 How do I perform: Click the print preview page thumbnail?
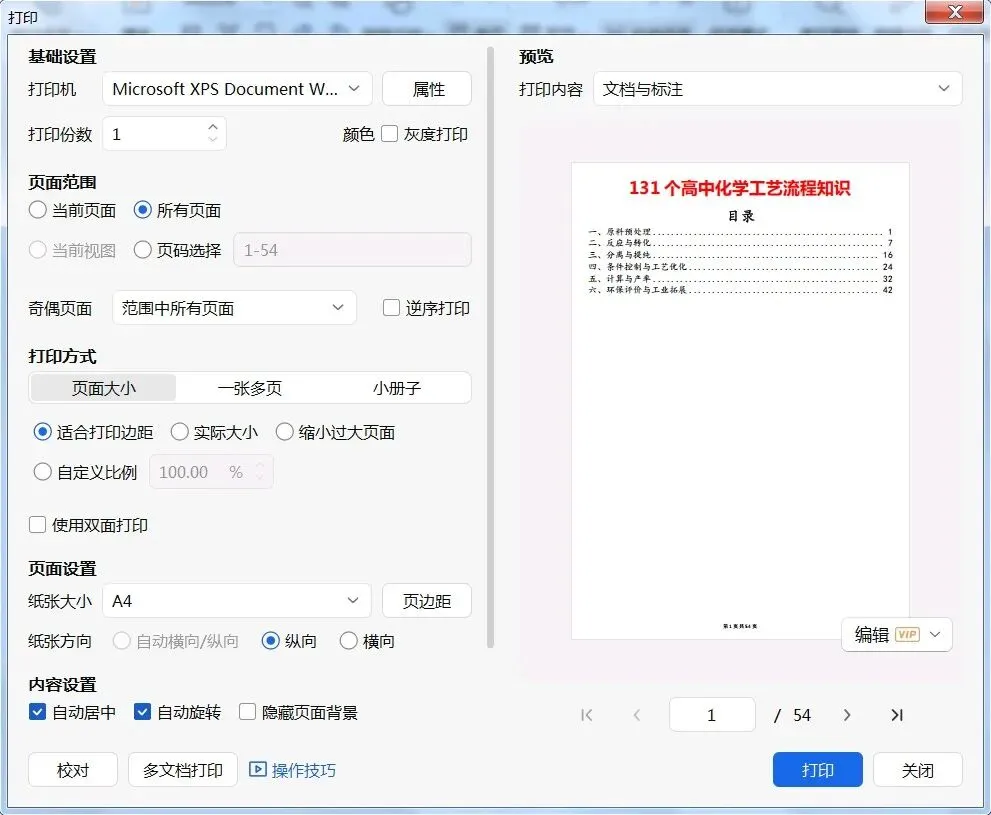coord(740,401)
